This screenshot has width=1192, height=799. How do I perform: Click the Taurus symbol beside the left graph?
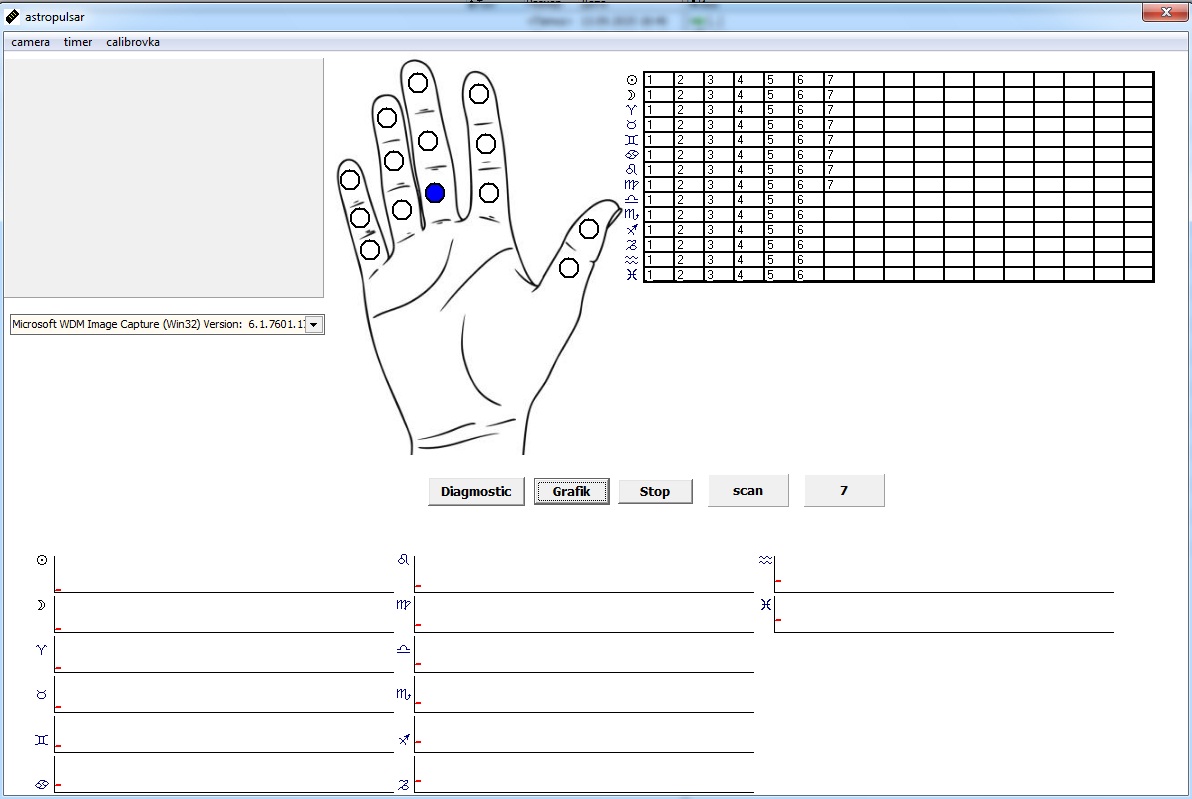pos(41,694)
